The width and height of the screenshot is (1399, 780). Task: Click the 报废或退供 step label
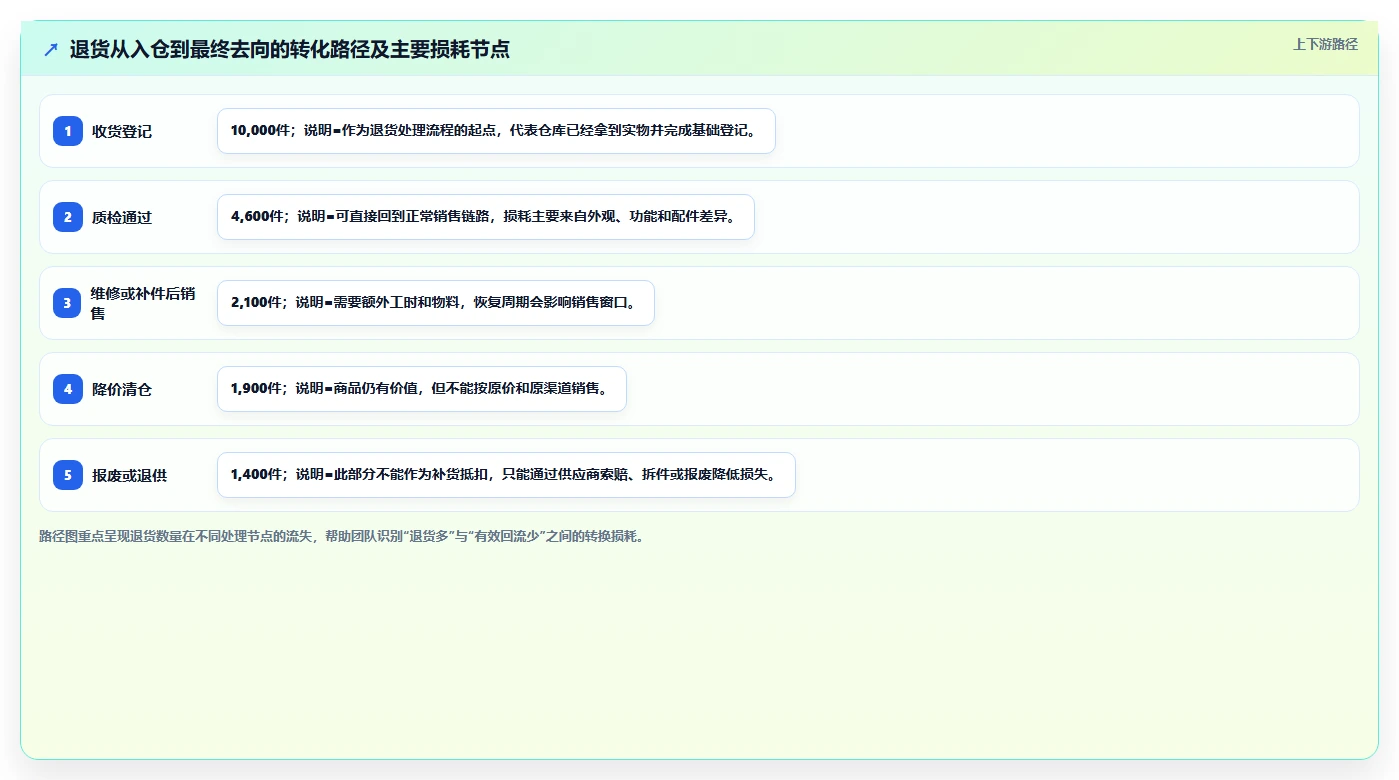point(129,475)
